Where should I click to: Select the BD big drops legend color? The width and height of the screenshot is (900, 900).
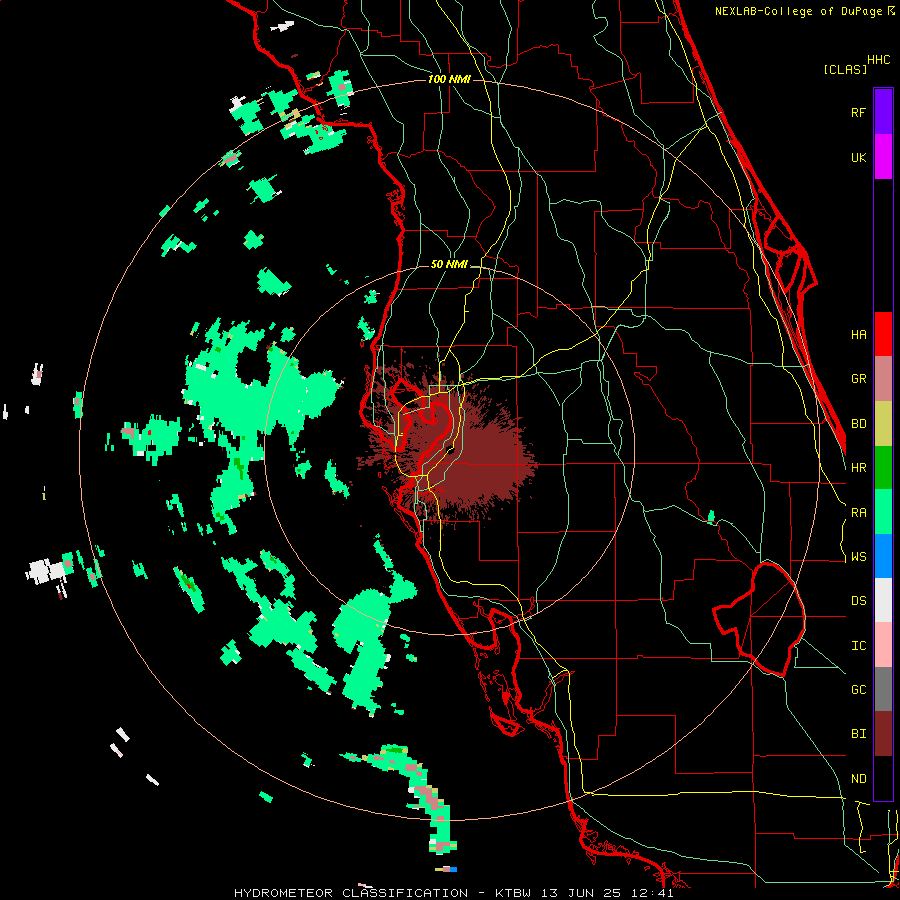[883, 423]
